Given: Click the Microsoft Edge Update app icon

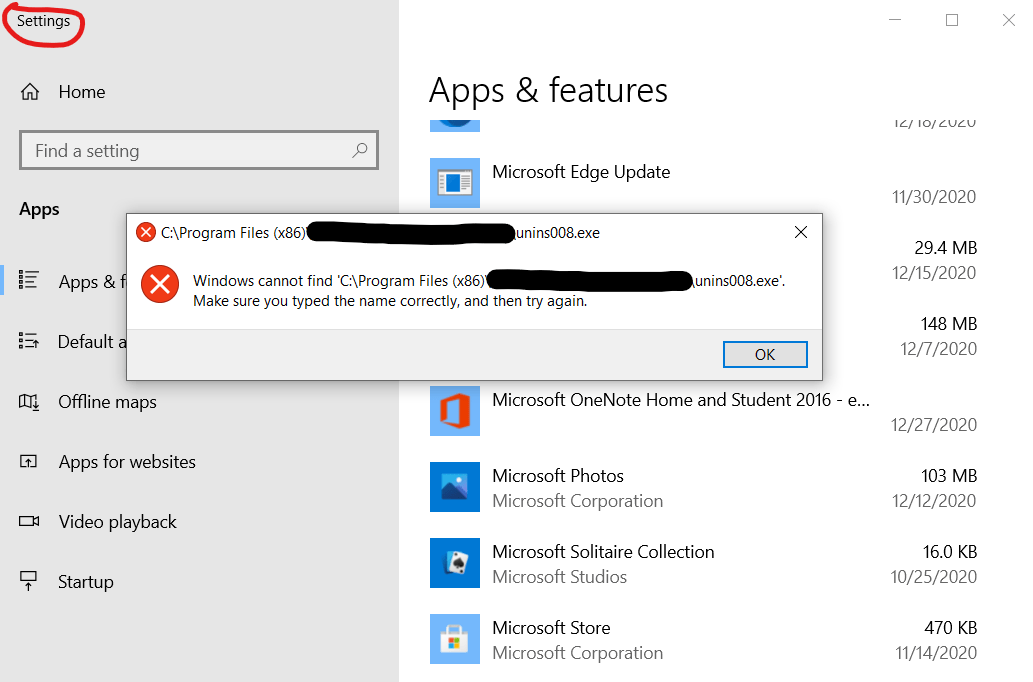Looking at the screenshot, I should [455, 183].
